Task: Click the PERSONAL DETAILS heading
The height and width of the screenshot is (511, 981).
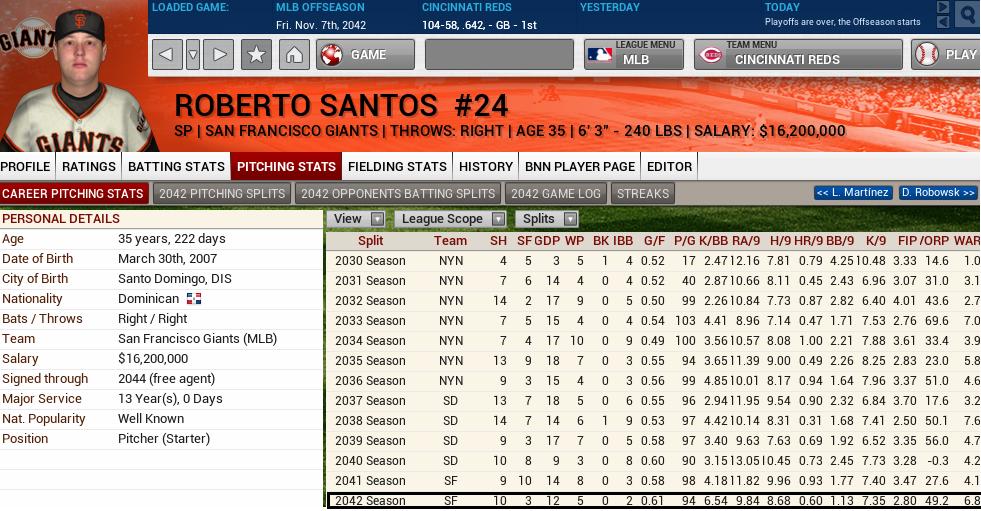Action: [61, 218]
